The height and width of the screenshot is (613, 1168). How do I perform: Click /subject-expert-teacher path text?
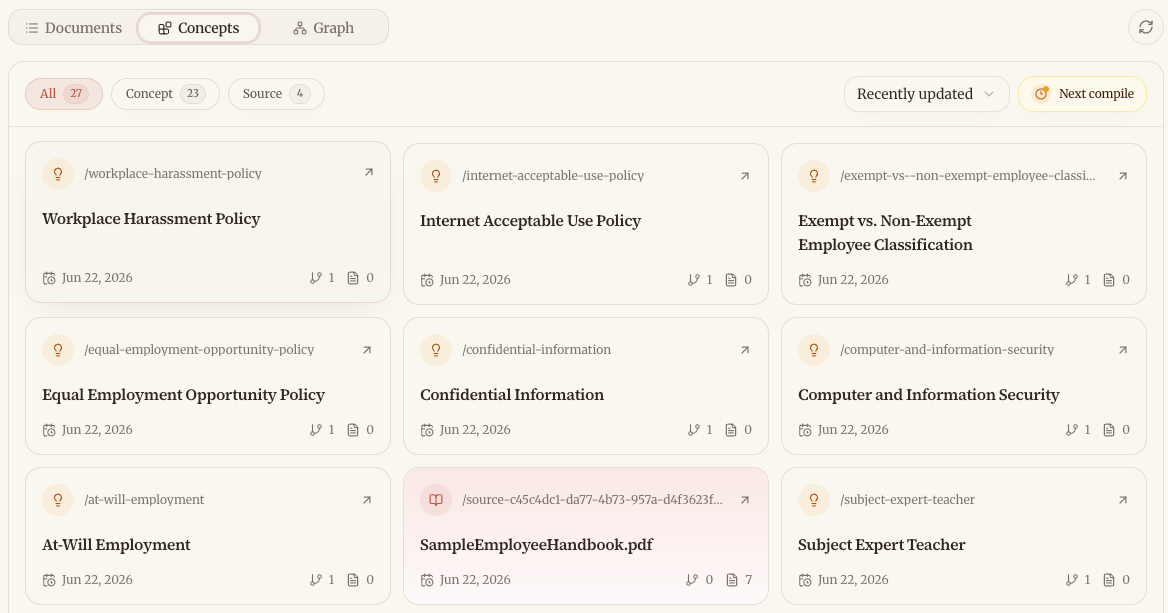click(x=907, y=500)
